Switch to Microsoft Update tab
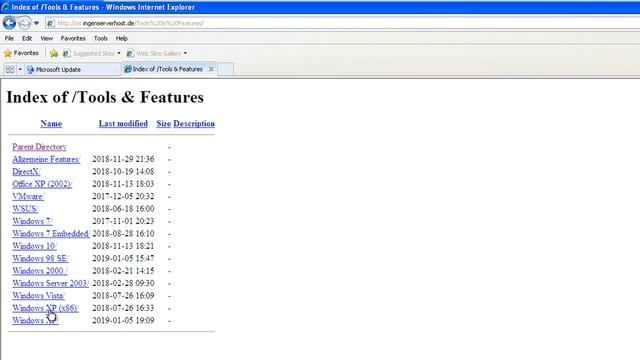This screenshot has width=640, height=360. tap(73, 69)
